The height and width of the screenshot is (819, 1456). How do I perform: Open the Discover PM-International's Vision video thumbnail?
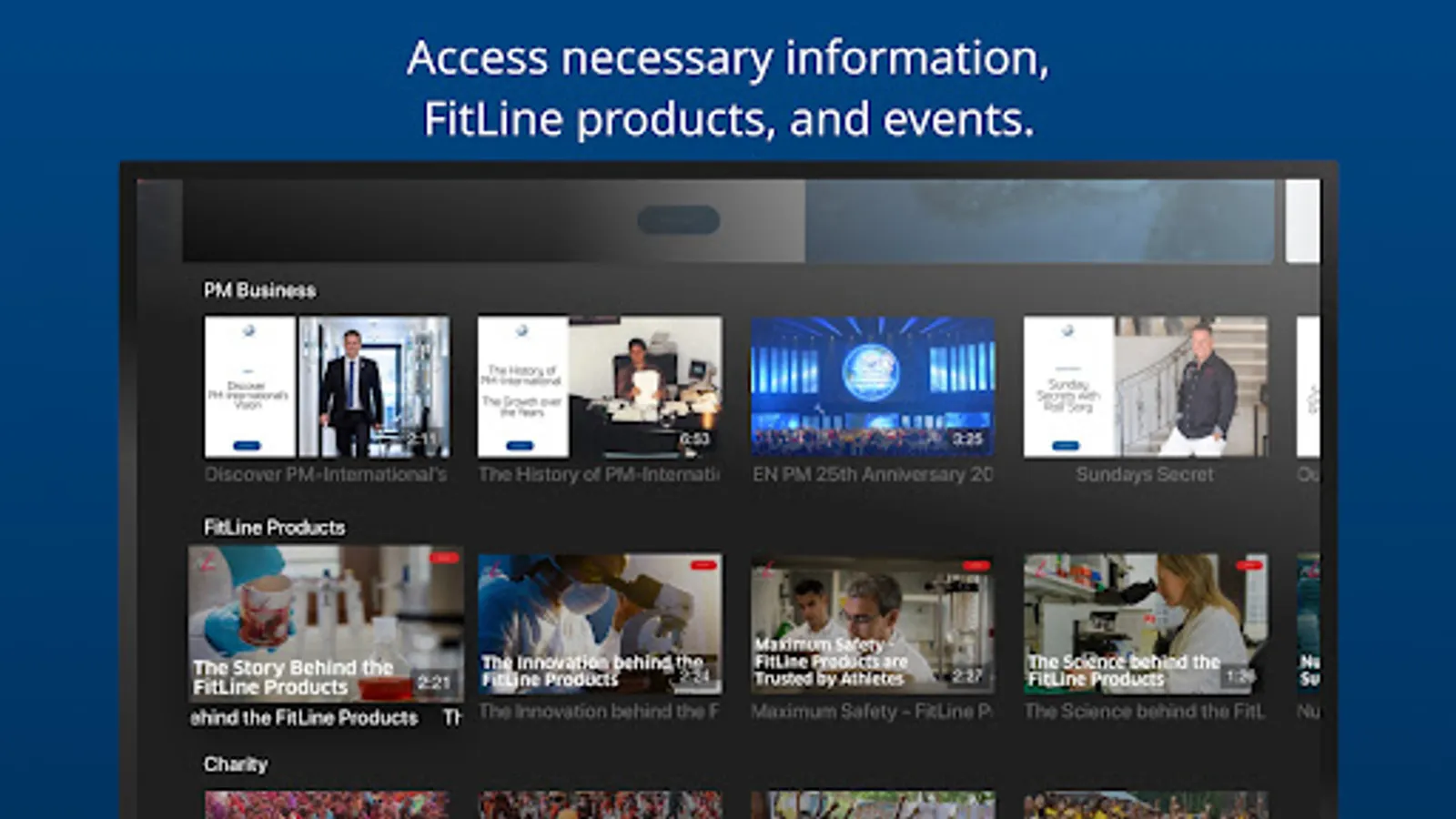(327, 387)
